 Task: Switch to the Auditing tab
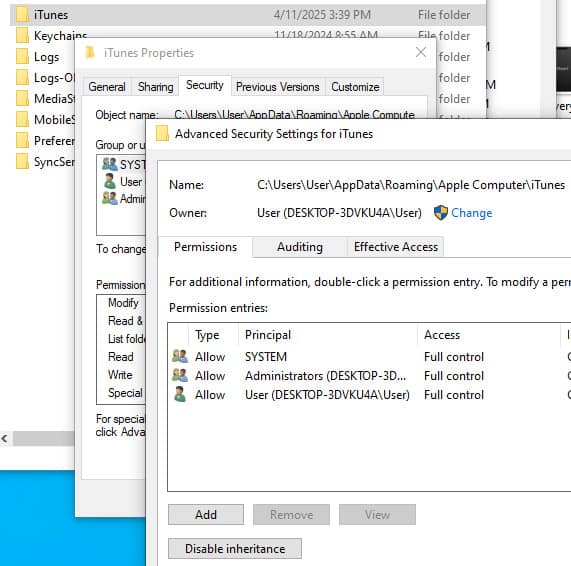[300, 247]
